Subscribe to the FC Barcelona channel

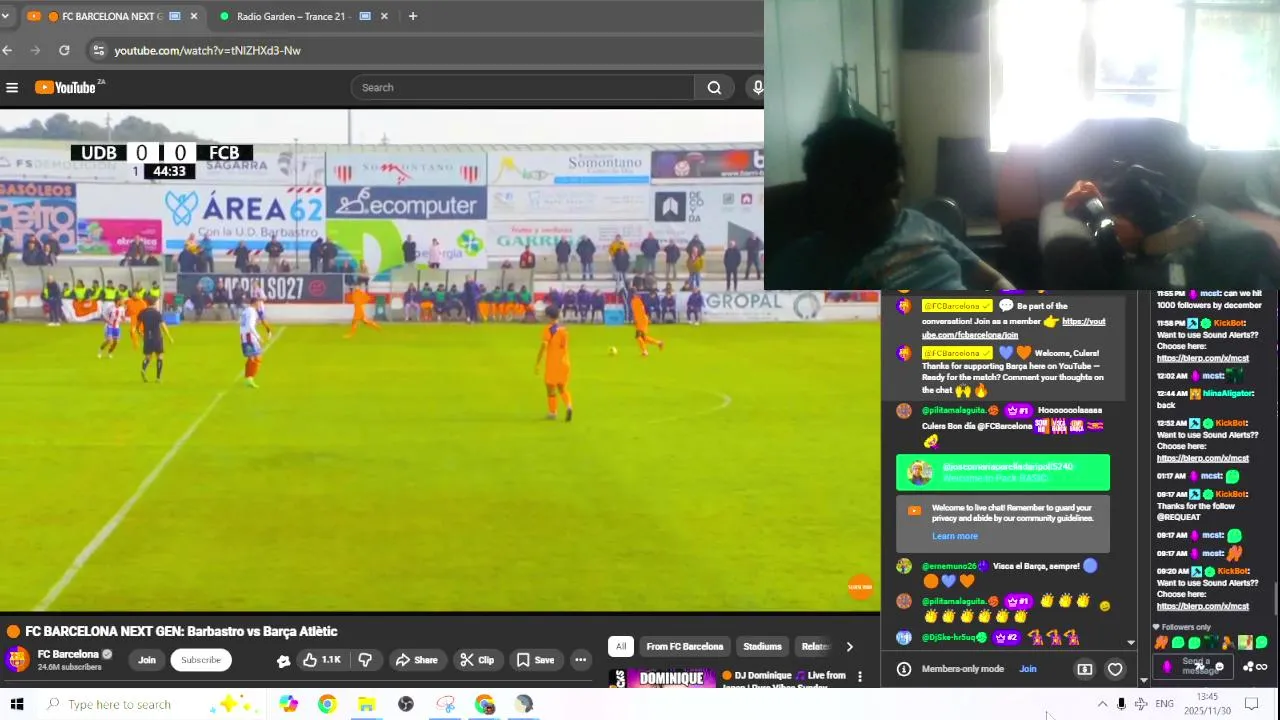point(201,660)
